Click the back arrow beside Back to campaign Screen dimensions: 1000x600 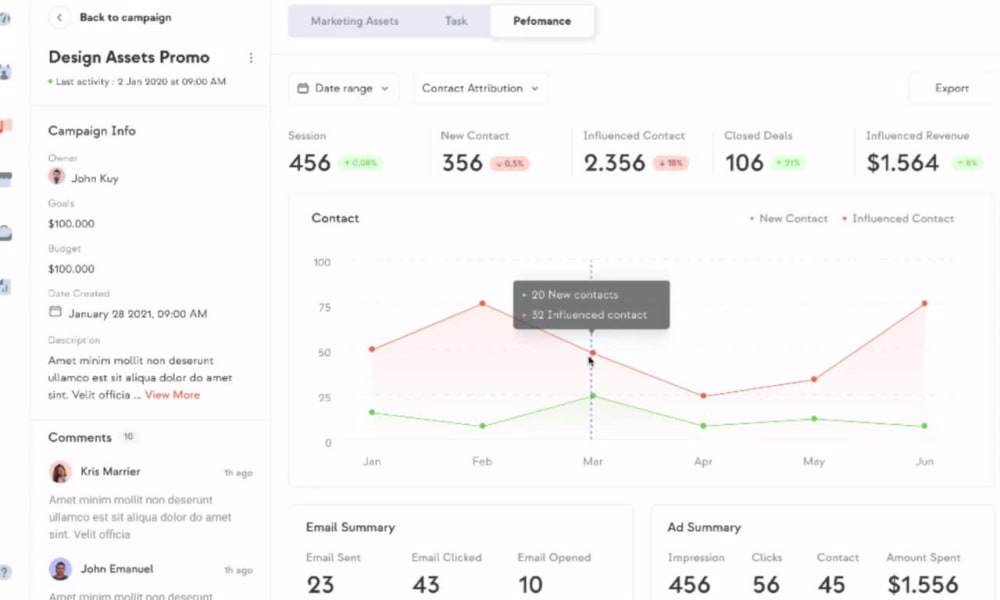tap(59, 17)
